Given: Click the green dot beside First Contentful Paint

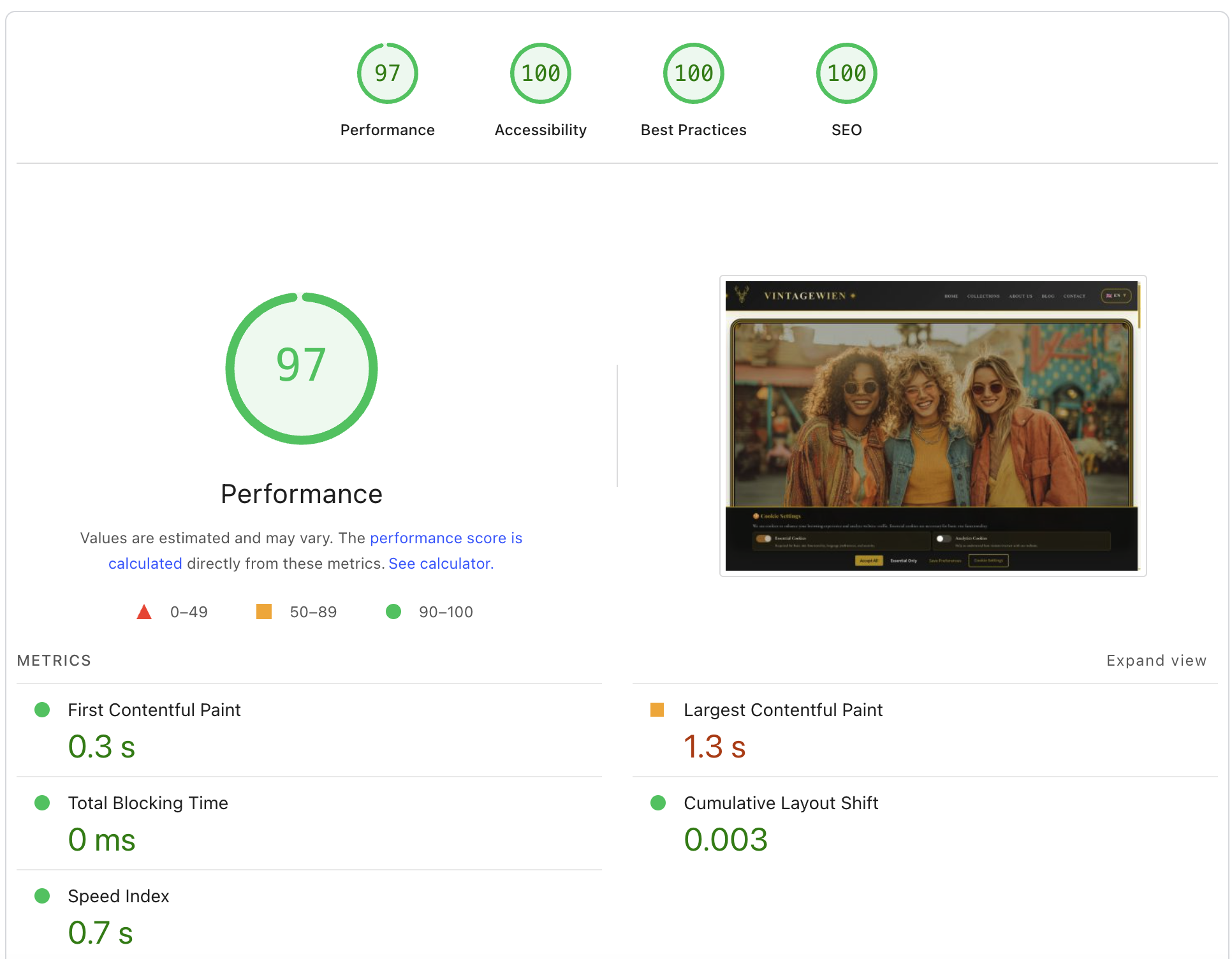Looking at the screenshot, I should click(43, 710).
